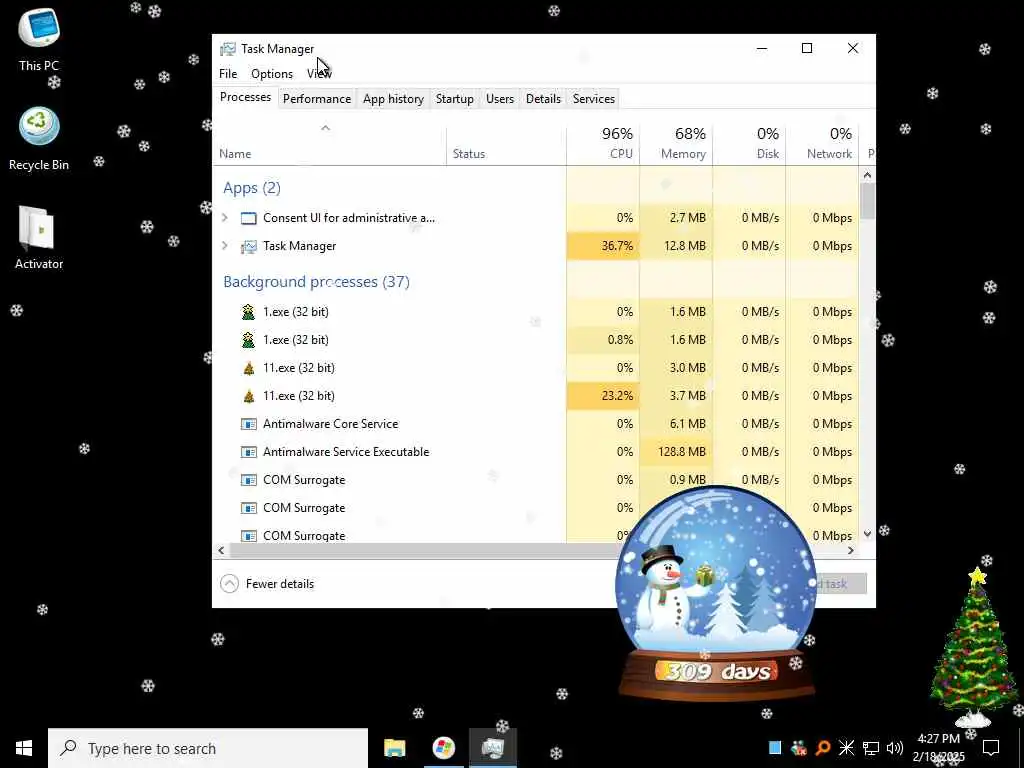Click the 23.2% CPU value
Image resolution: width=1024 pixels, height=768 pixels.
[x=616, y=396]
